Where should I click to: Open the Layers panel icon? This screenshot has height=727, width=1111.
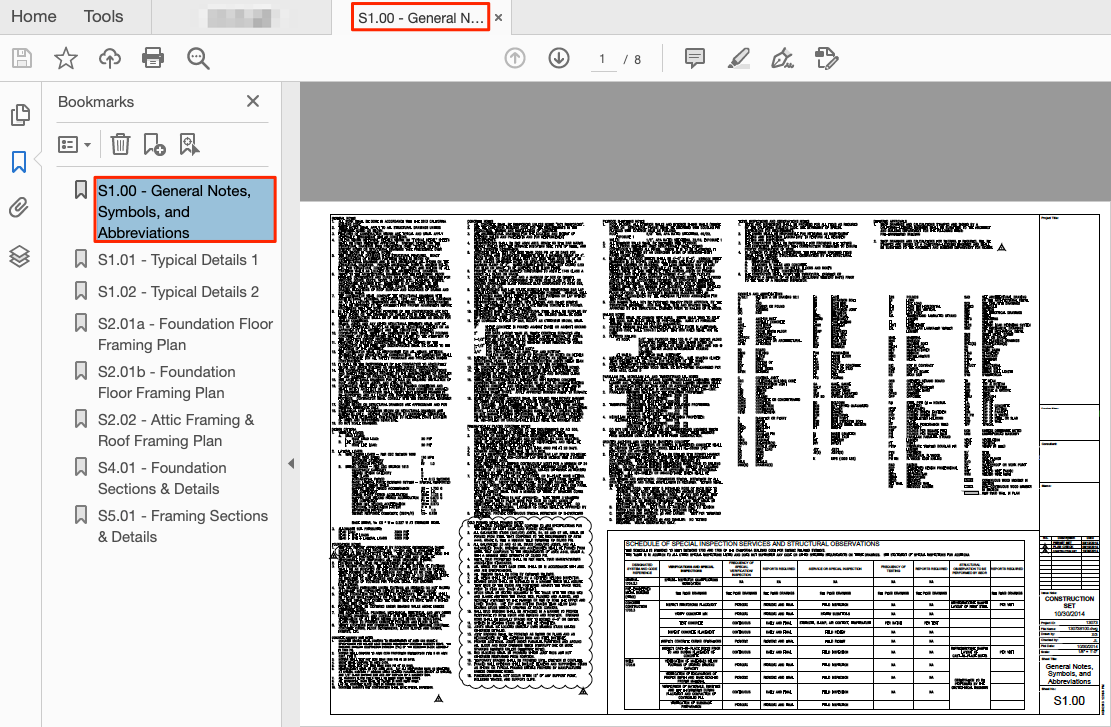(x=20, y=256)
